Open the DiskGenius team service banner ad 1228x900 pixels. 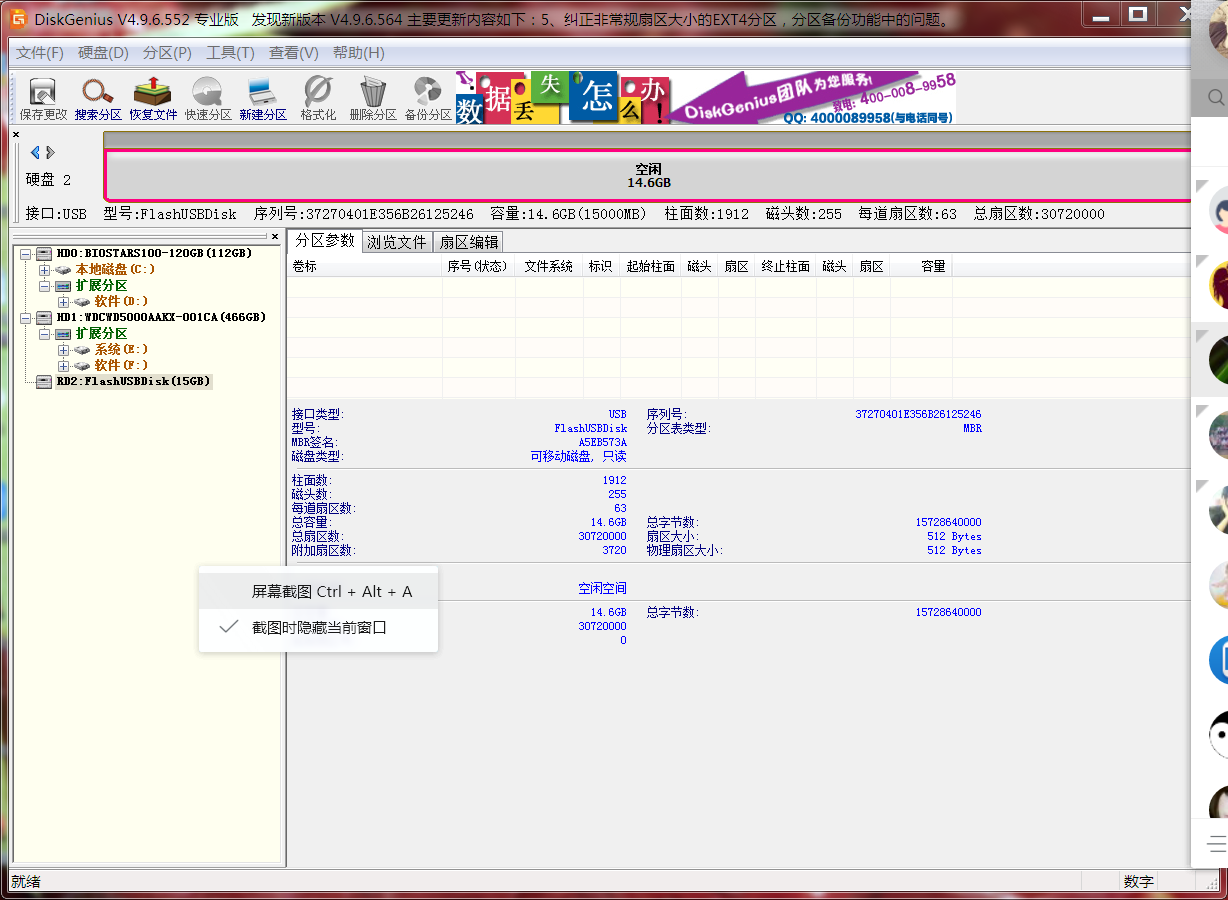(812, 97)
